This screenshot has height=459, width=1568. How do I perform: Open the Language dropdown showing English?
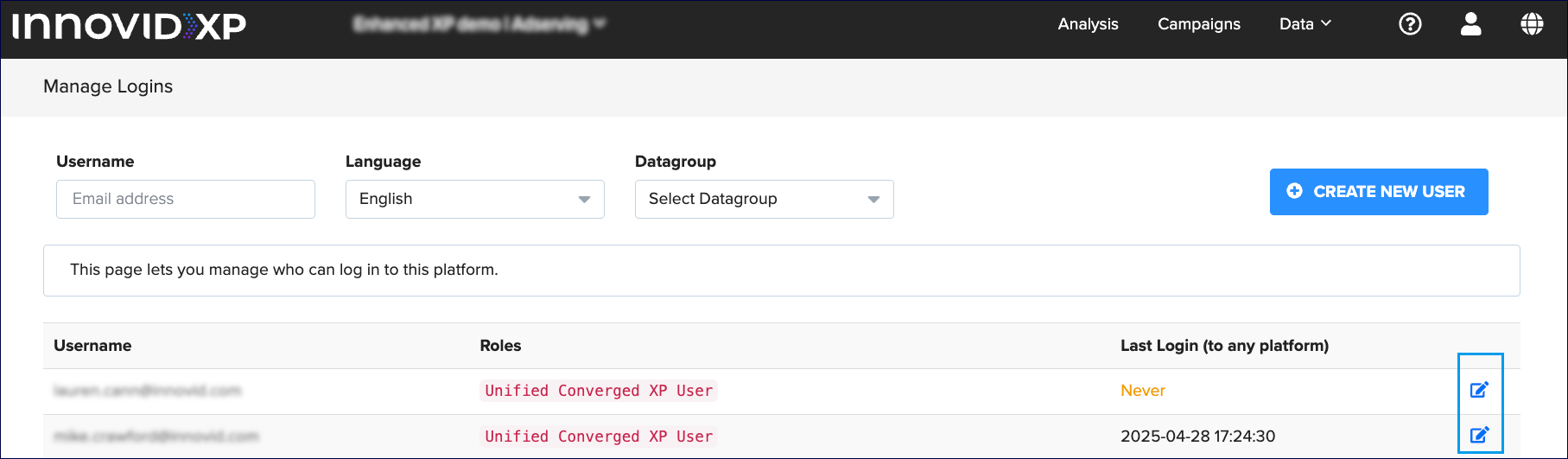(x=475, y=199)
